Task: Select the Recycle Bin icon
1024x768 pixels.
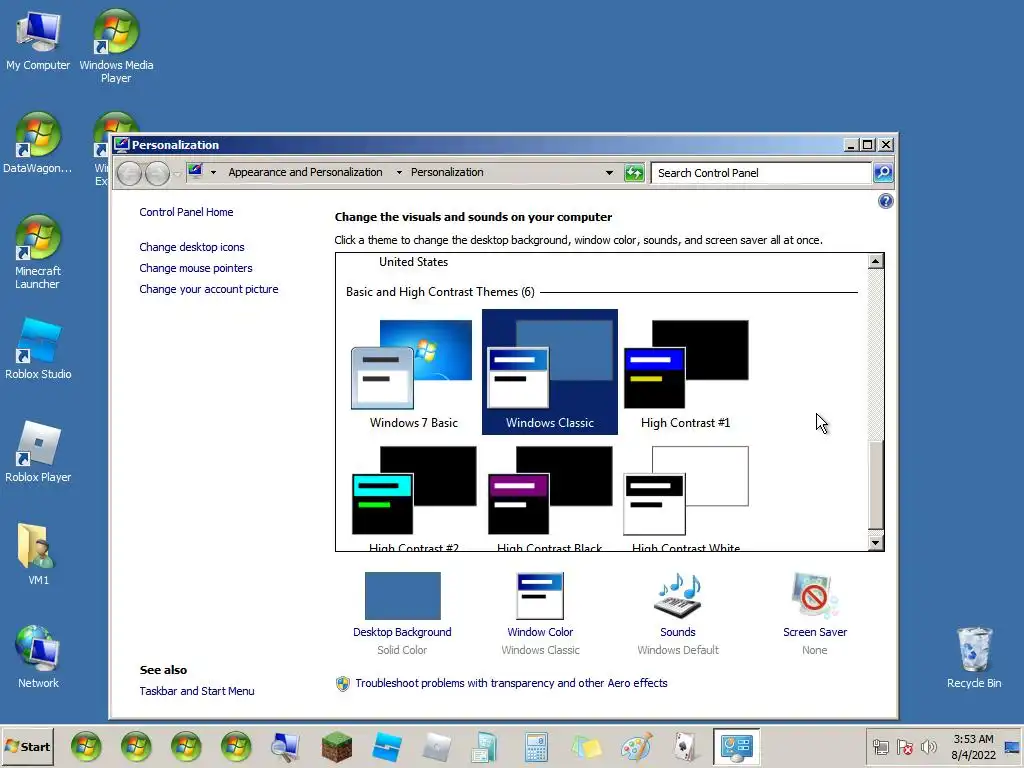Action: tap(974, 657)
